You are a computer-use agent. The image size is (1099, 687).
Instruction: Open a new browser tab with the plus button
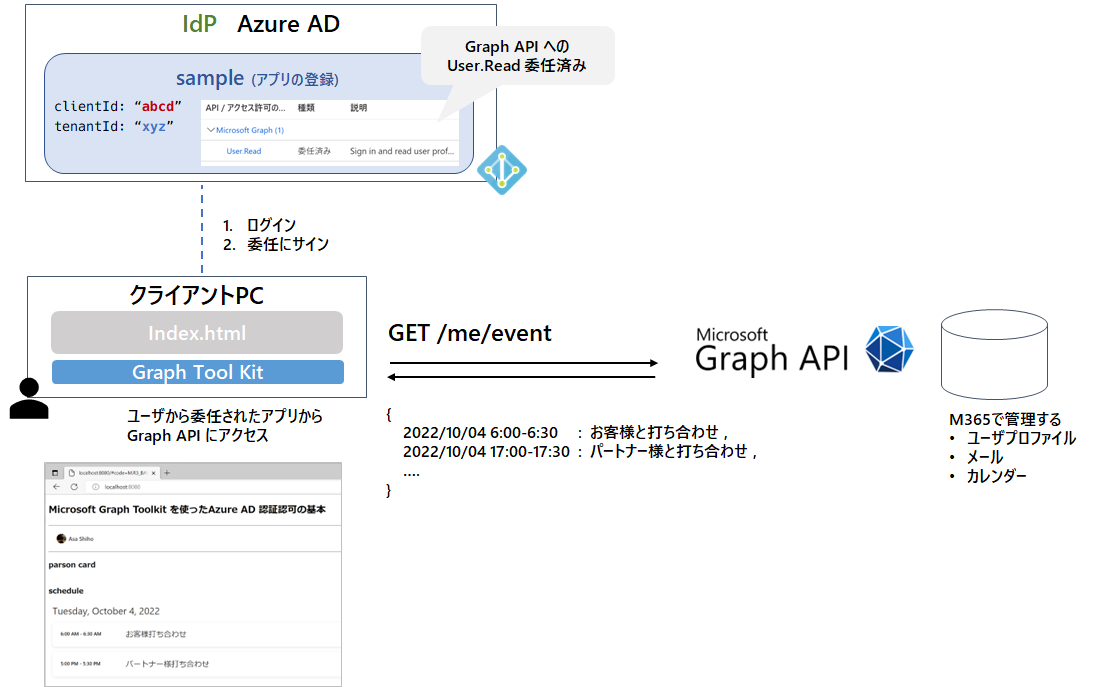167,473
